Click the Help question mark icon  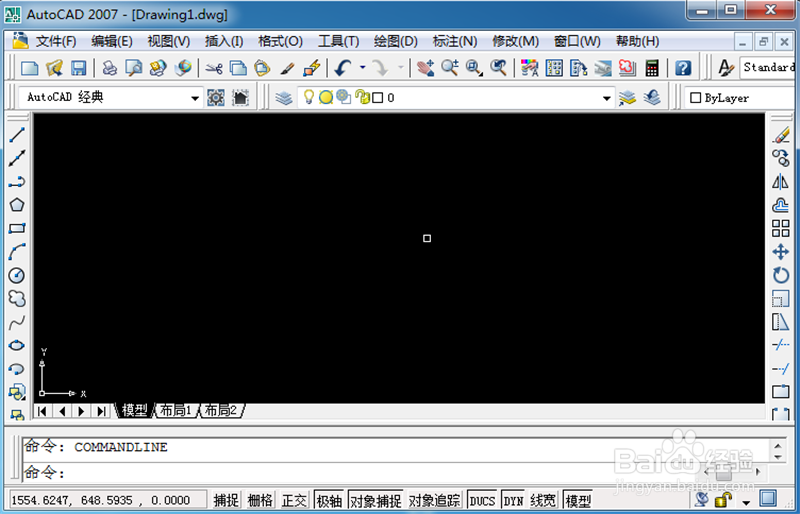683,68
